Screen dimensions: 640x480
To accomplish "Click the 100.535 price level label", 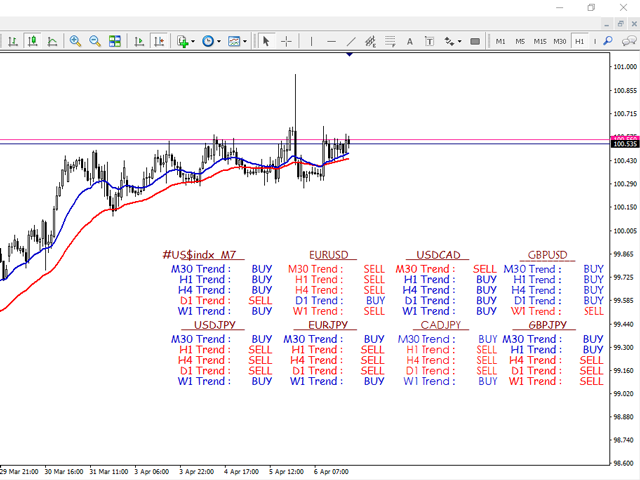I will coord(625,145).
